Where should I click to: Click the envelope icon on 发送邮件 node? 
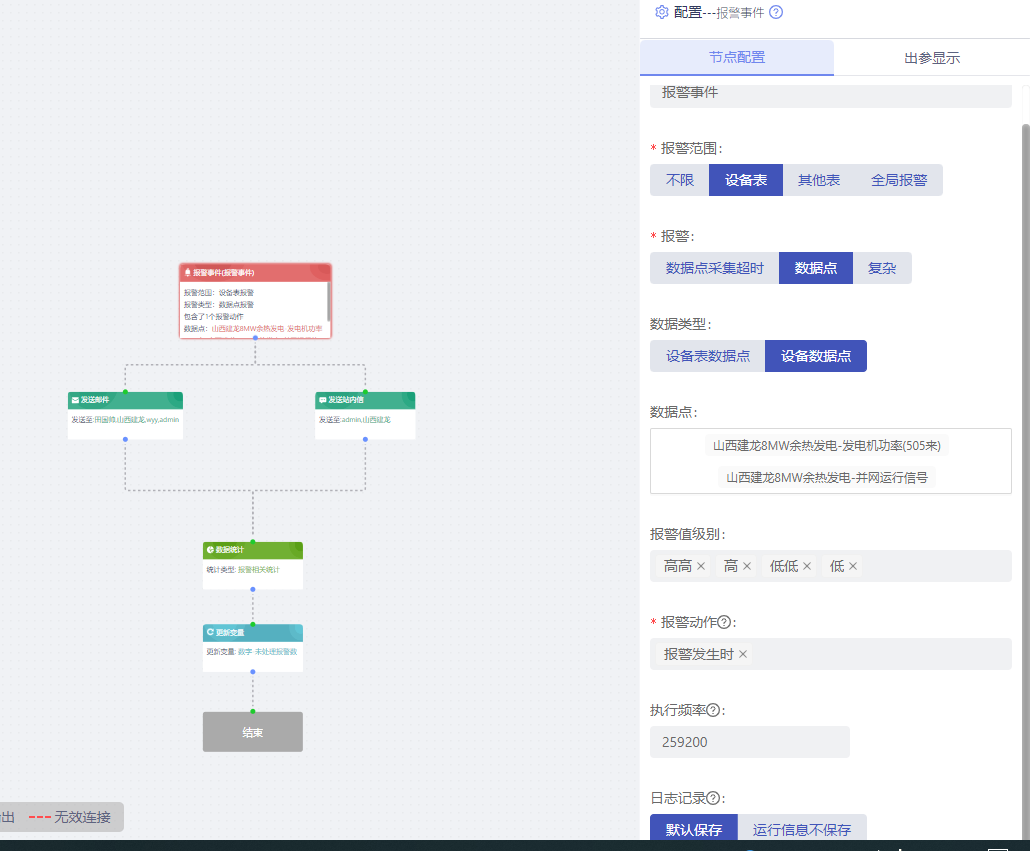click(74, 400)
